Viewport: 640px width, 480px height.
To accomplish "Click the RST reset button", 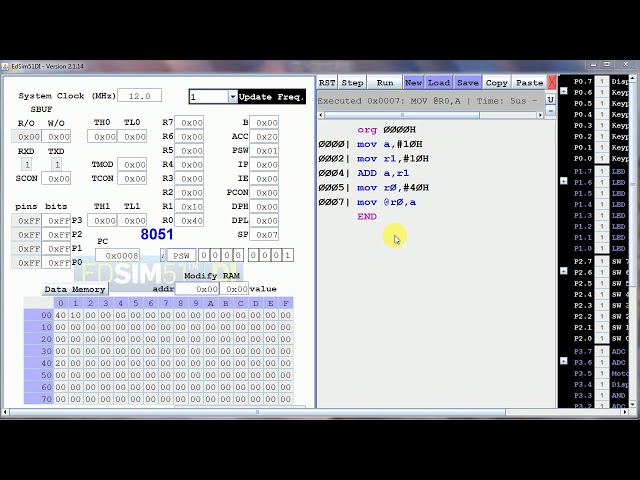I will (x=327, y=82).
